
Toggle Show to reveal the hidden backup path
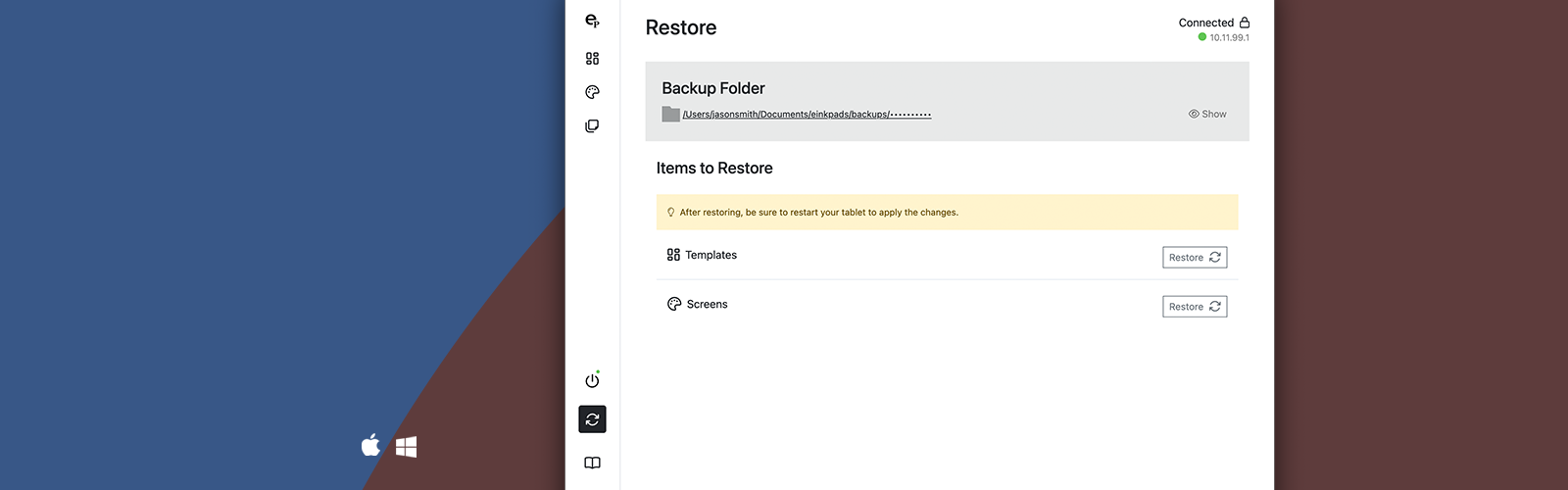point(1207,114)
